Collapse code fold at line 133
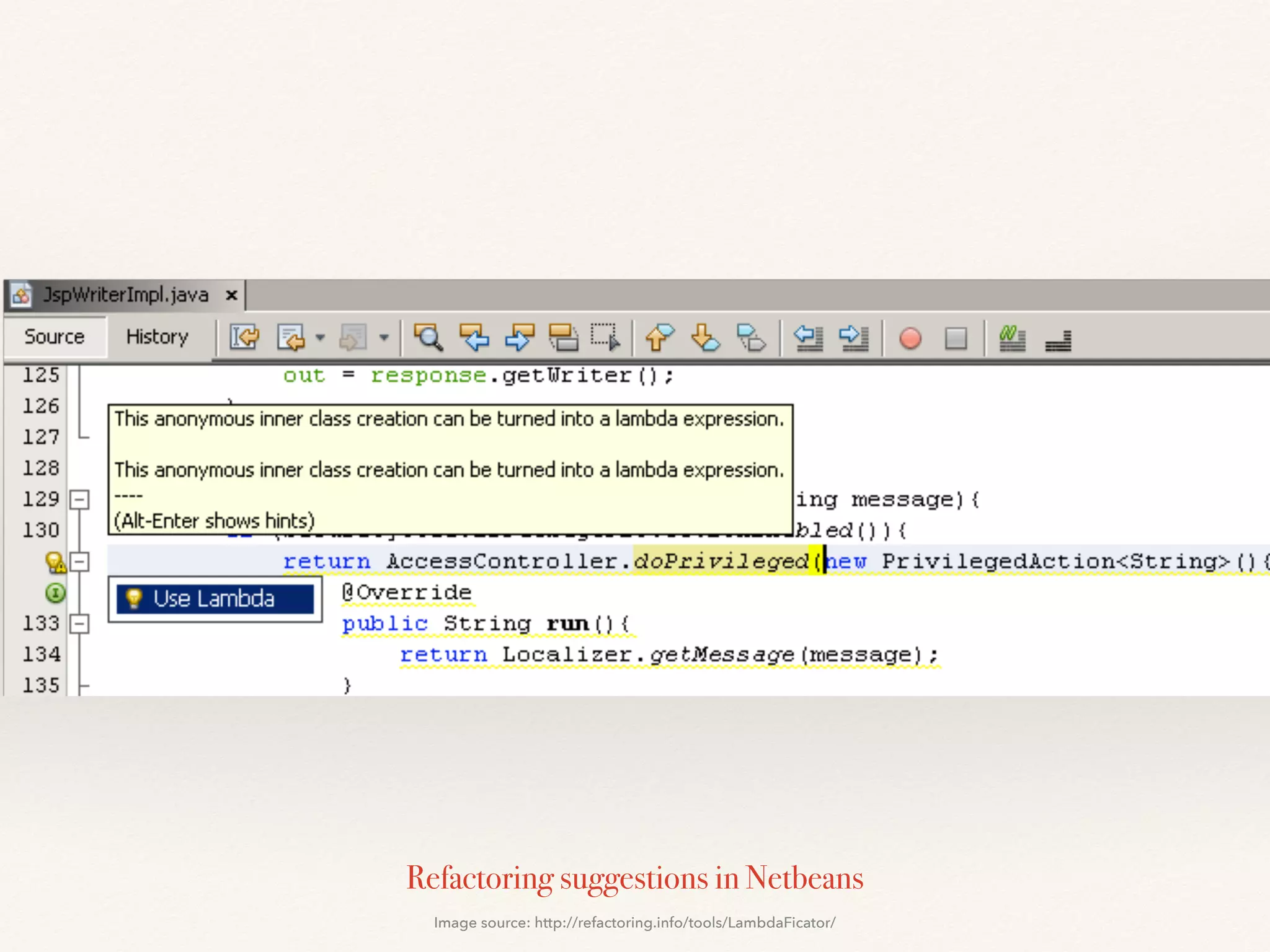The image size is (1270, 952). point(79,624)
